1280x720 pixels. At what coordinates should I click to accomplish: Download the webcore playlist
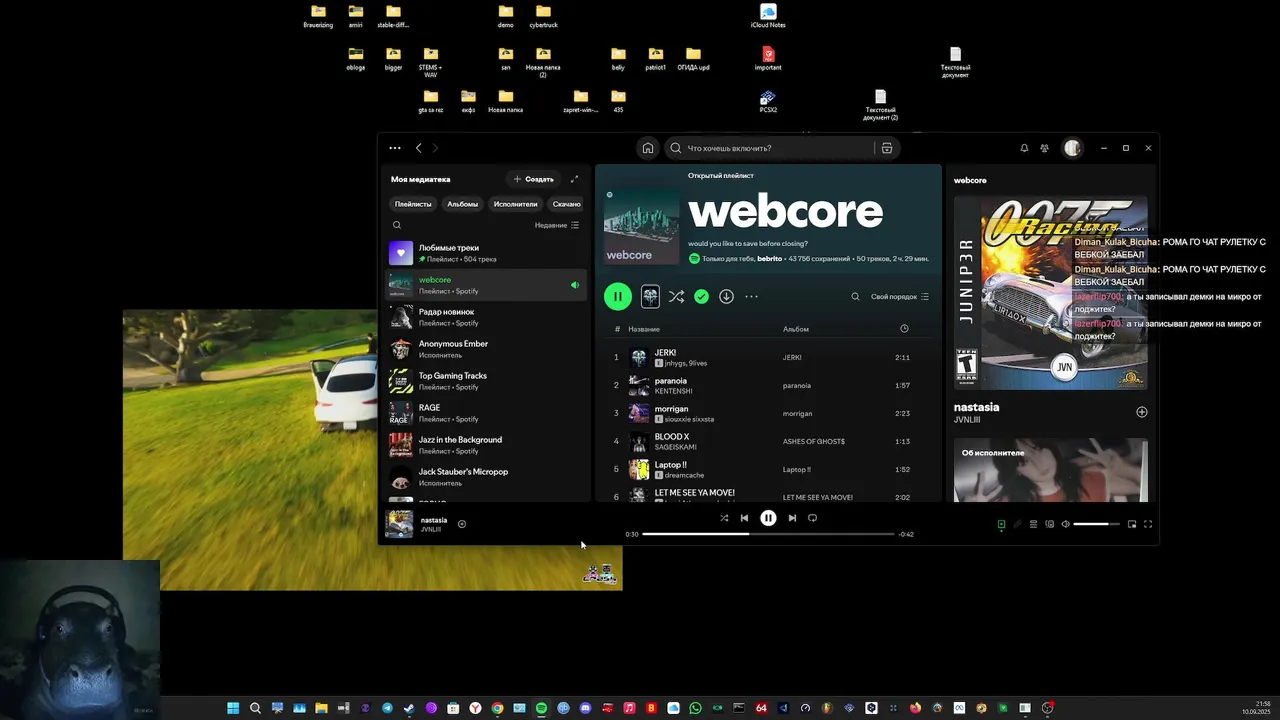tap(726, 296)
